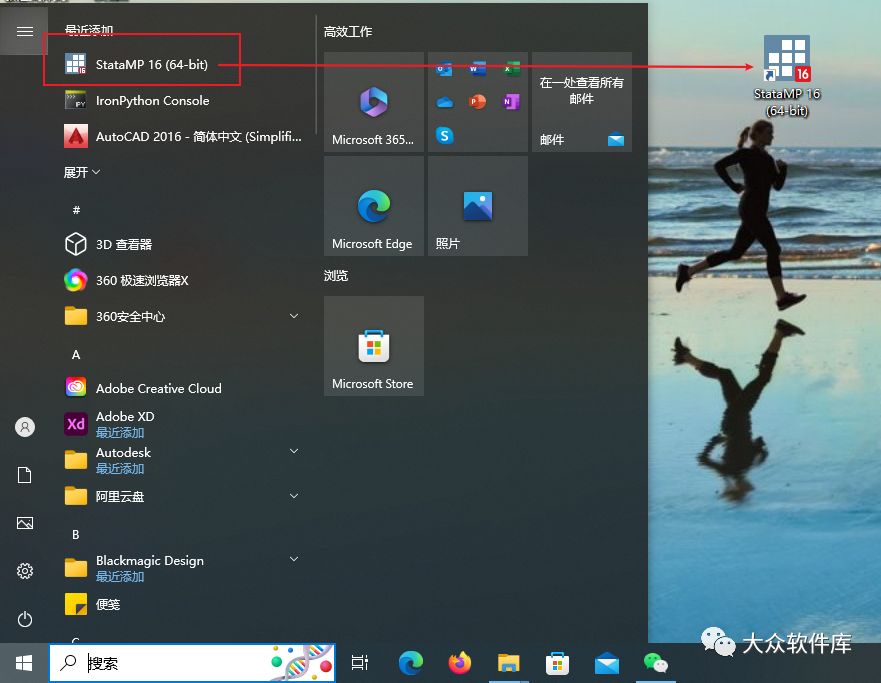Open OneNote icon in Office tile group
Image resolution: width=881 pixels, height=683 pixels.
click(511, 102)
